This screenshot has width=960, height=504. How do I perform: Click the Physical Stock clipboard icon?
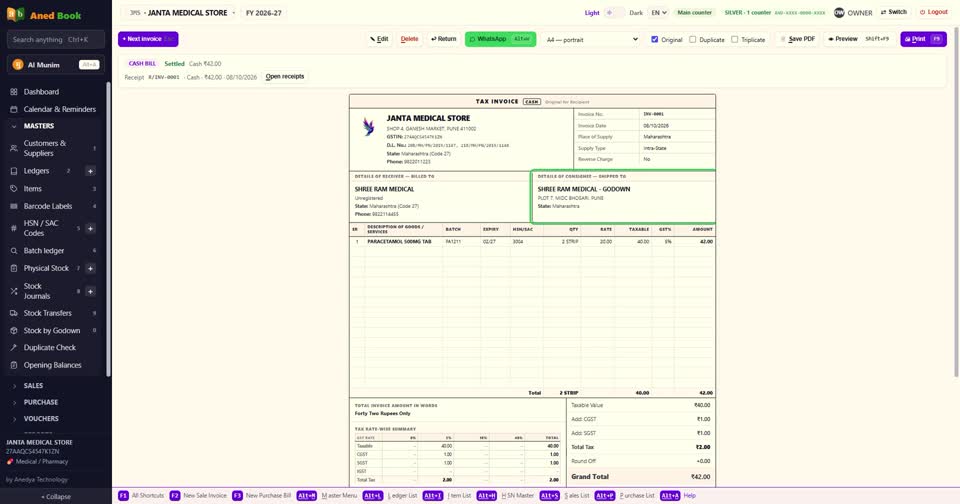[13, 268]
